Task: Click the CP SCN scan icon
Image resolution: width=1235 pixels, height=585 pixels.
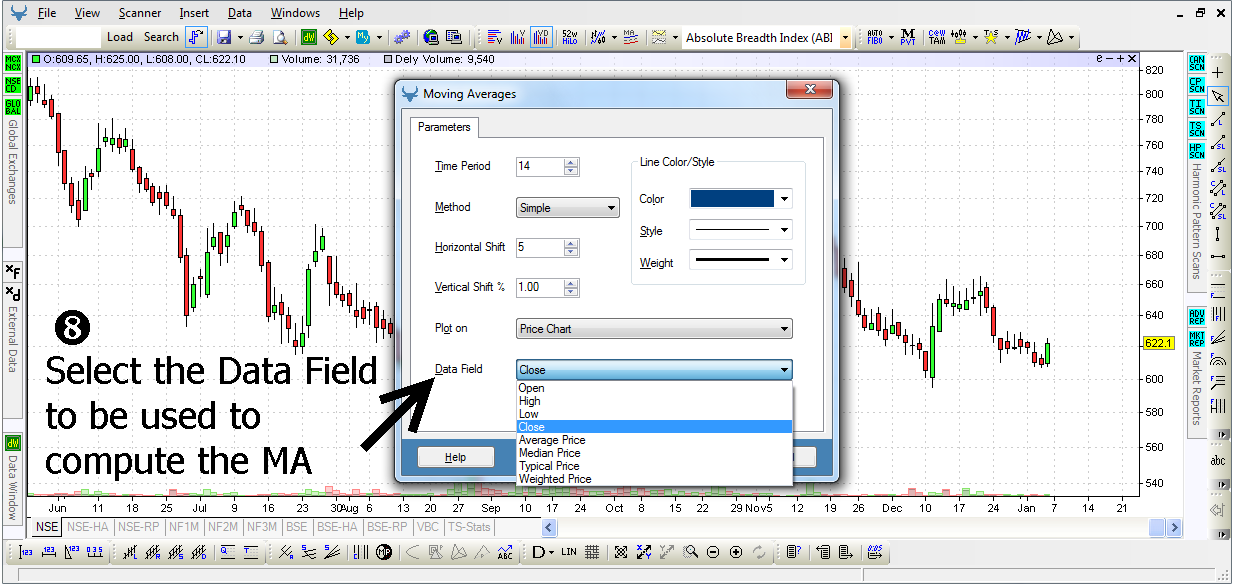Action: (1197, 84)
